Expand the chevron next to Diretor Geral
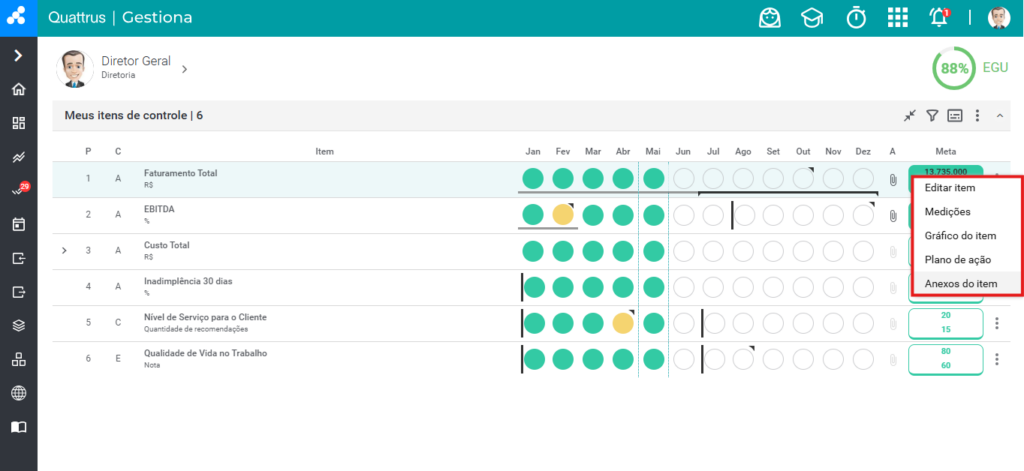This screenshot has width=1024, height=471. point(185,69)
